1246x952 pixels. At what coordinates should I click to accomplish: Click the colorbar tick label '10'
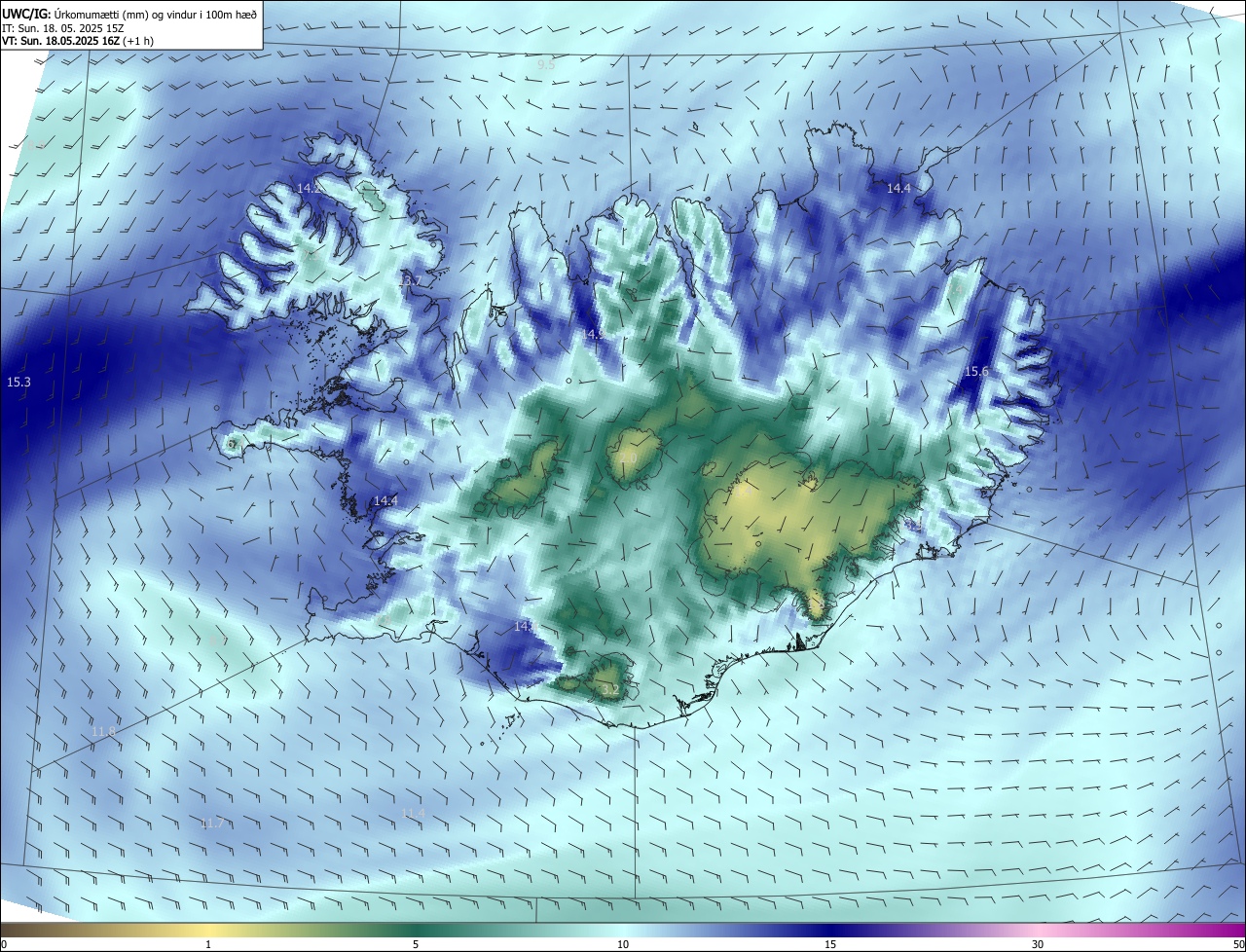[623, 944]
